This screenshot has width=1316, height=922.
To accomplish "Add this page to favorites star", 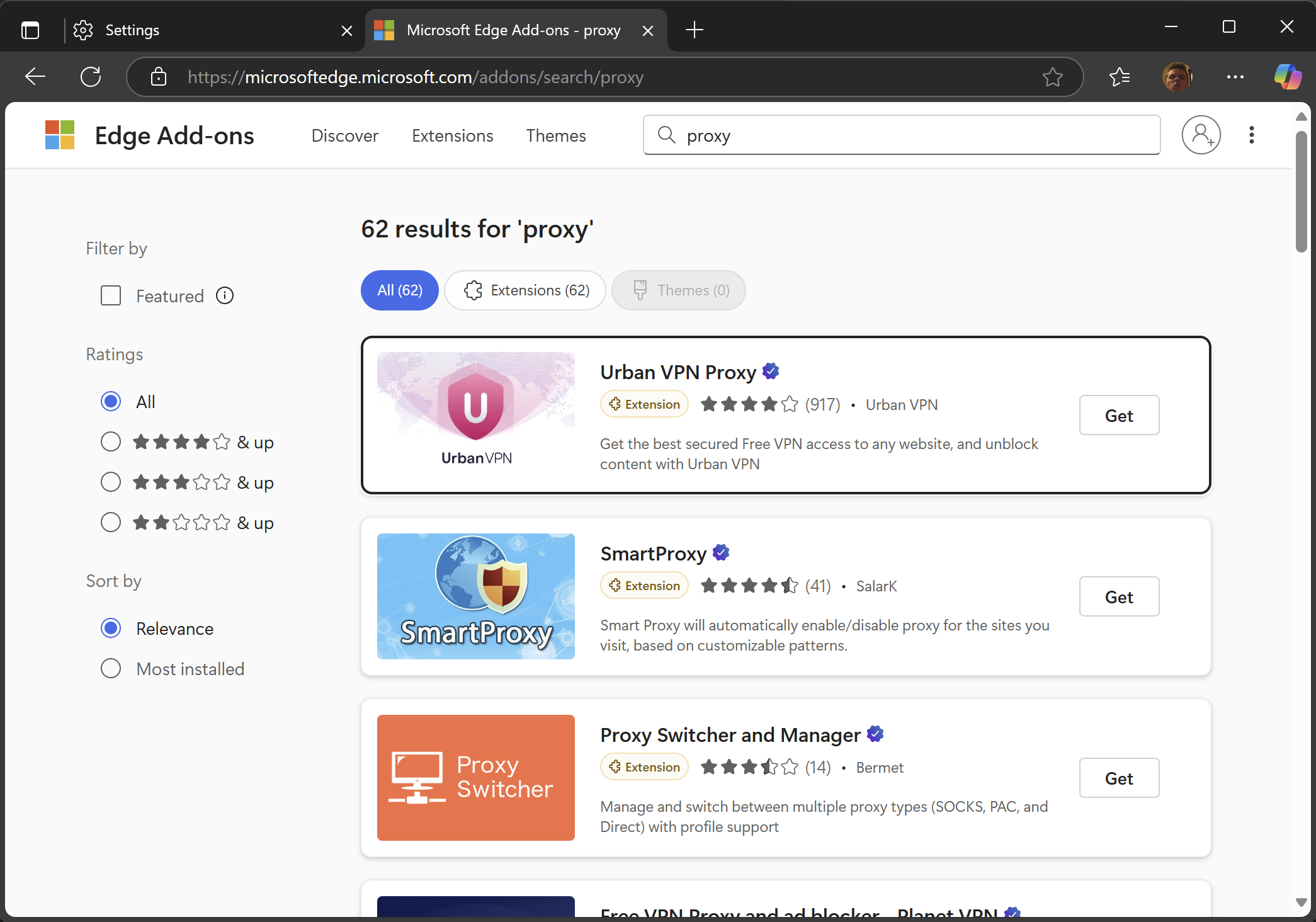I will [x=1053, y=77].
